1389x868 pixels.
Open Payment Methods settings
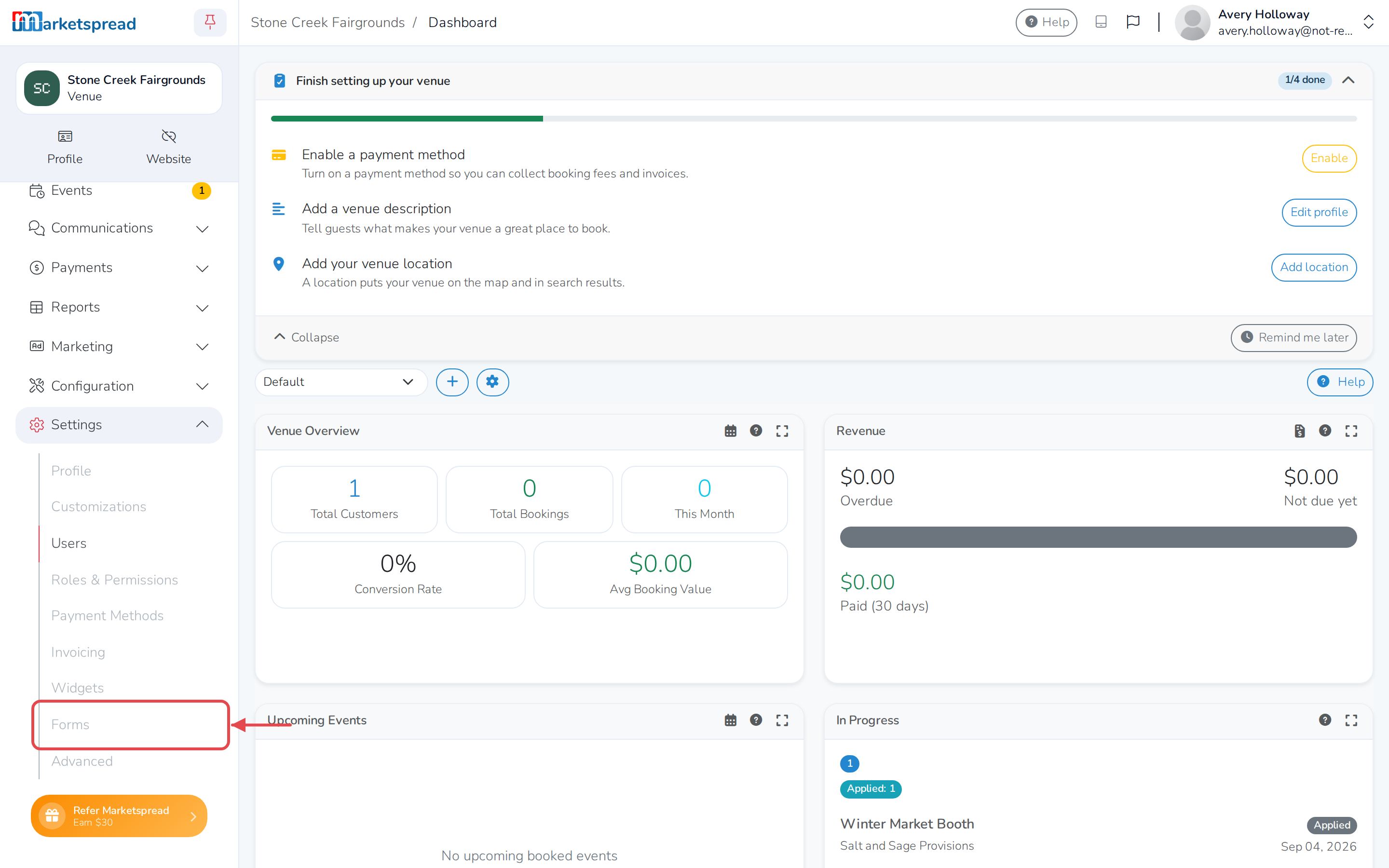pos(108,615)
